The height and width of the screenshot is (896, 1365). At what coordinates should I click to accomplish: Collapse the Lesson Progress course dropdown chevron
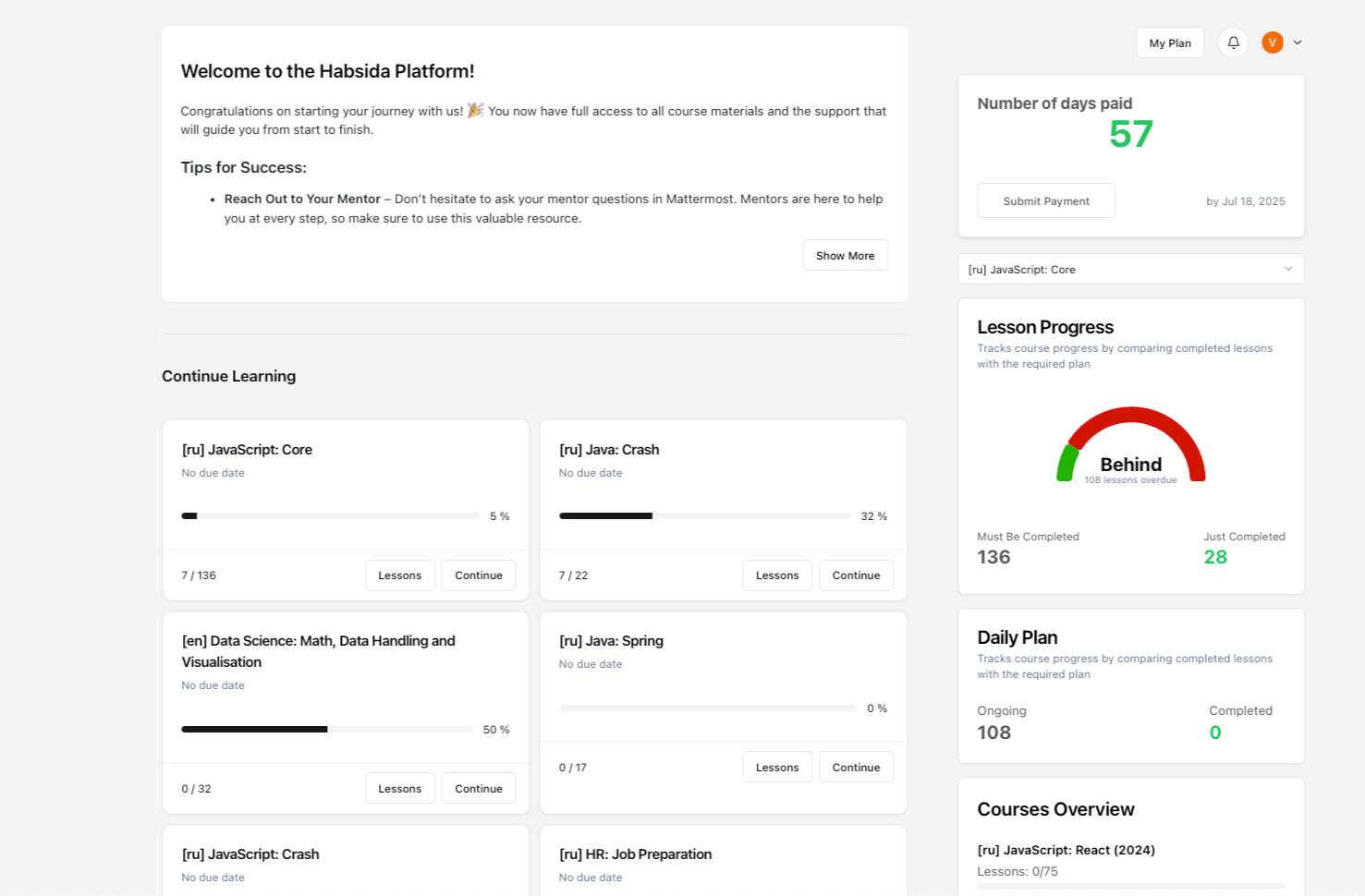[x=1288, y=269]
